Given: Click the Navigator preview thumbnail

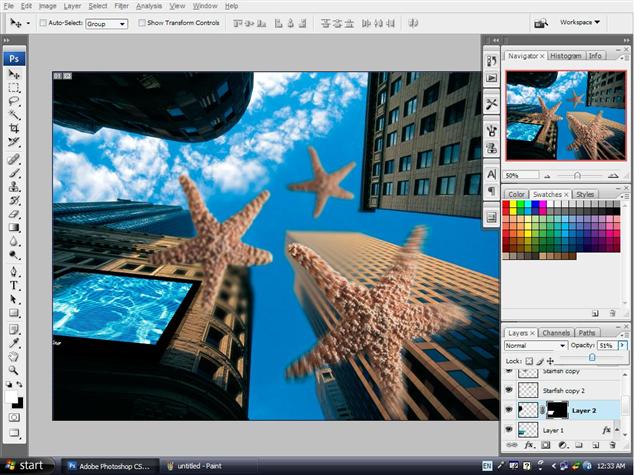Looking at the screenshot, I should tap(566, 115).
